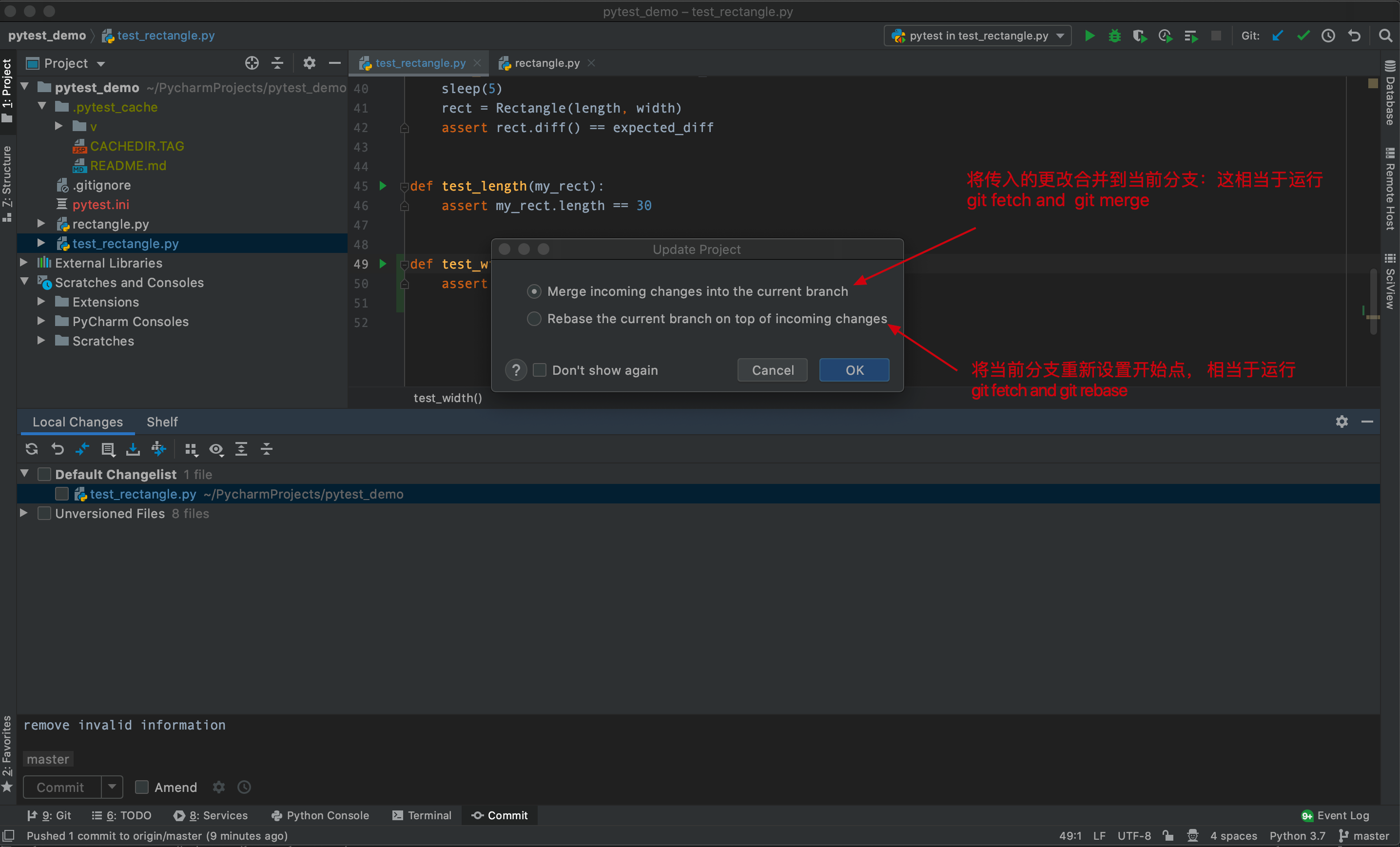The image size is (1400, 847).
Task: Click Cancel in Update Project dialog
Action: 772,370
